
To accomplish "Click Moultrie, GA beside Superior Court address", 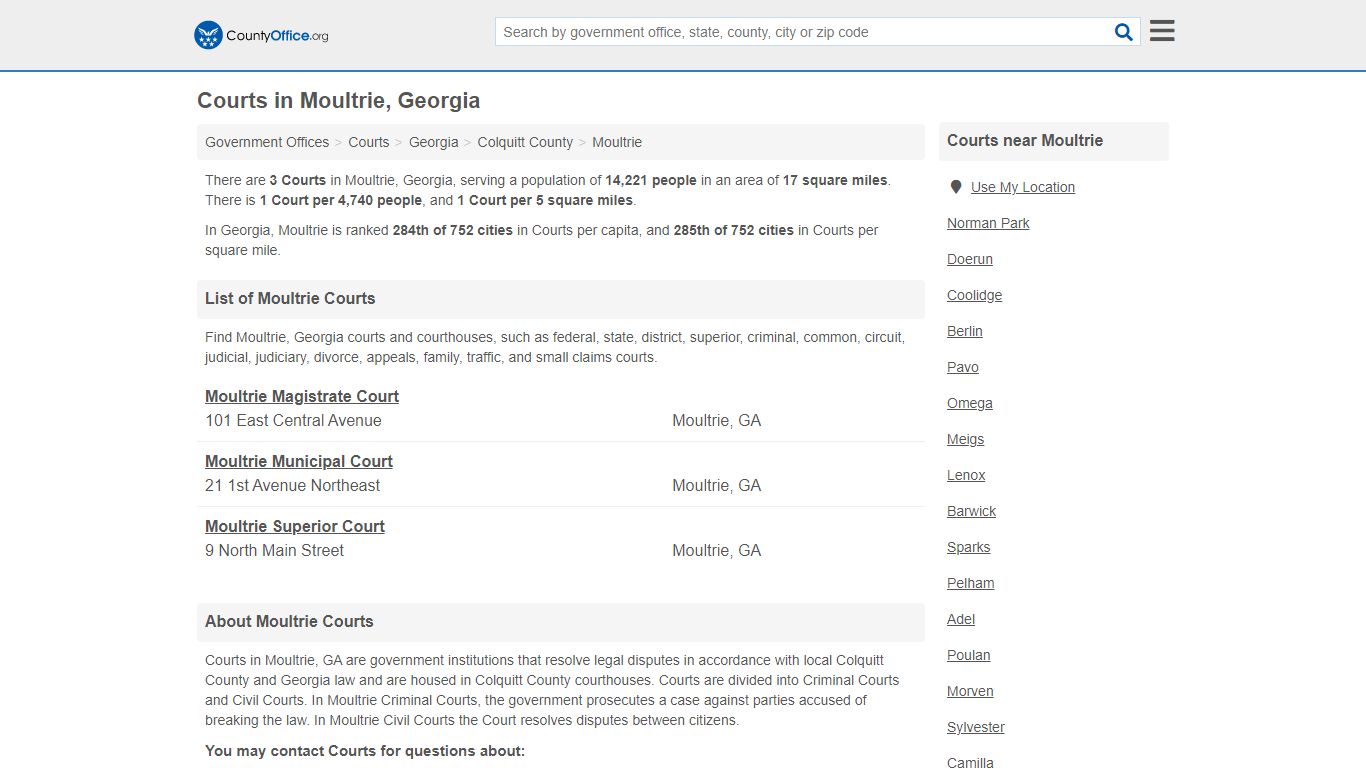I will click(717, 550).
